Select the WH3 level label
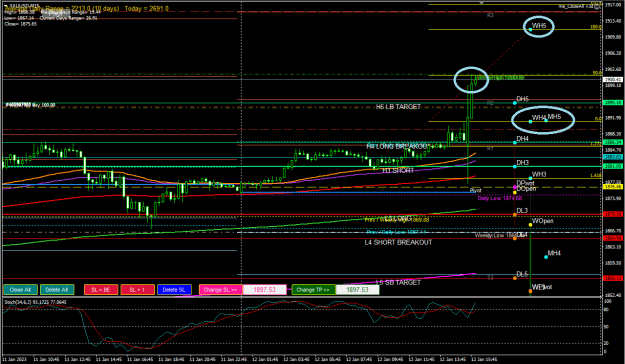625x364 pixels. (x=539, y=174)
